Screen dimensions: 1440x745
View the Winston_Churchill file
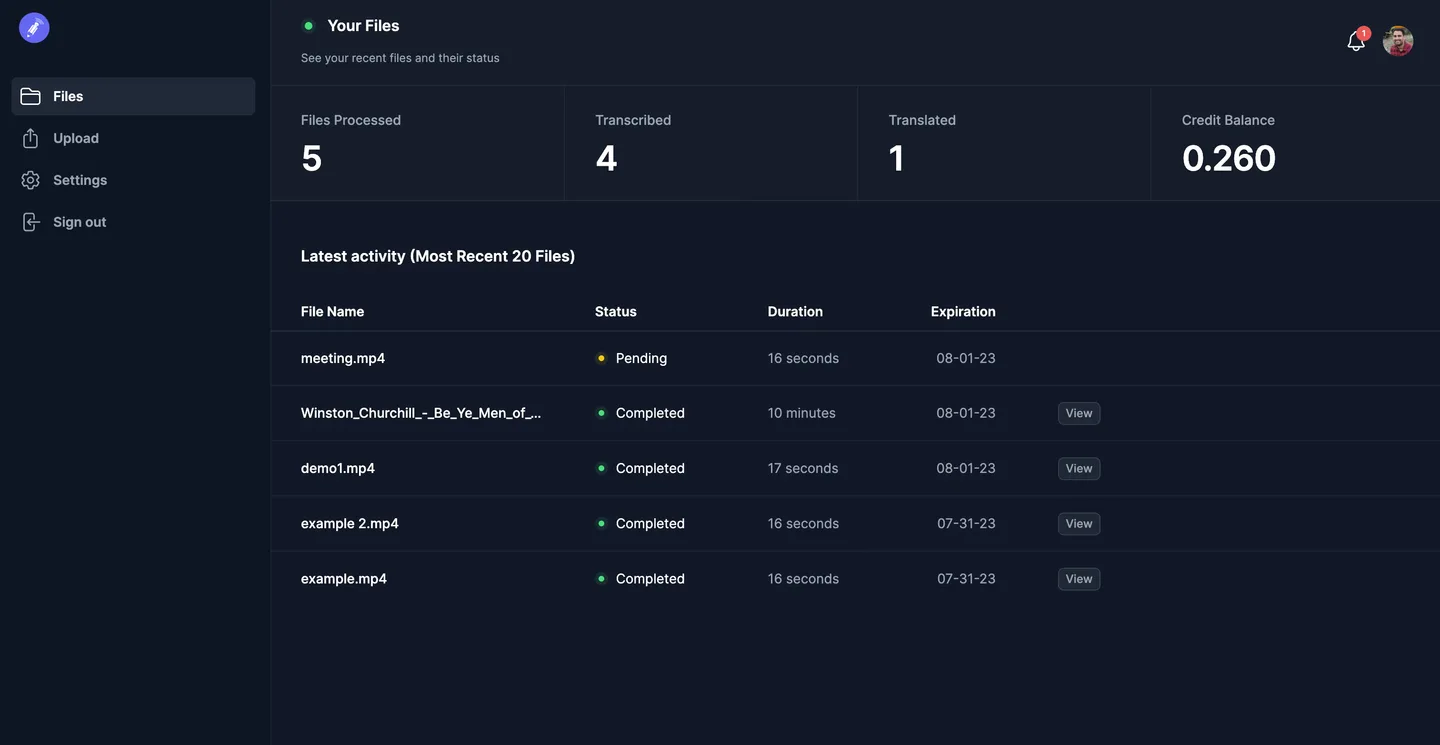tap(1079, 413)
